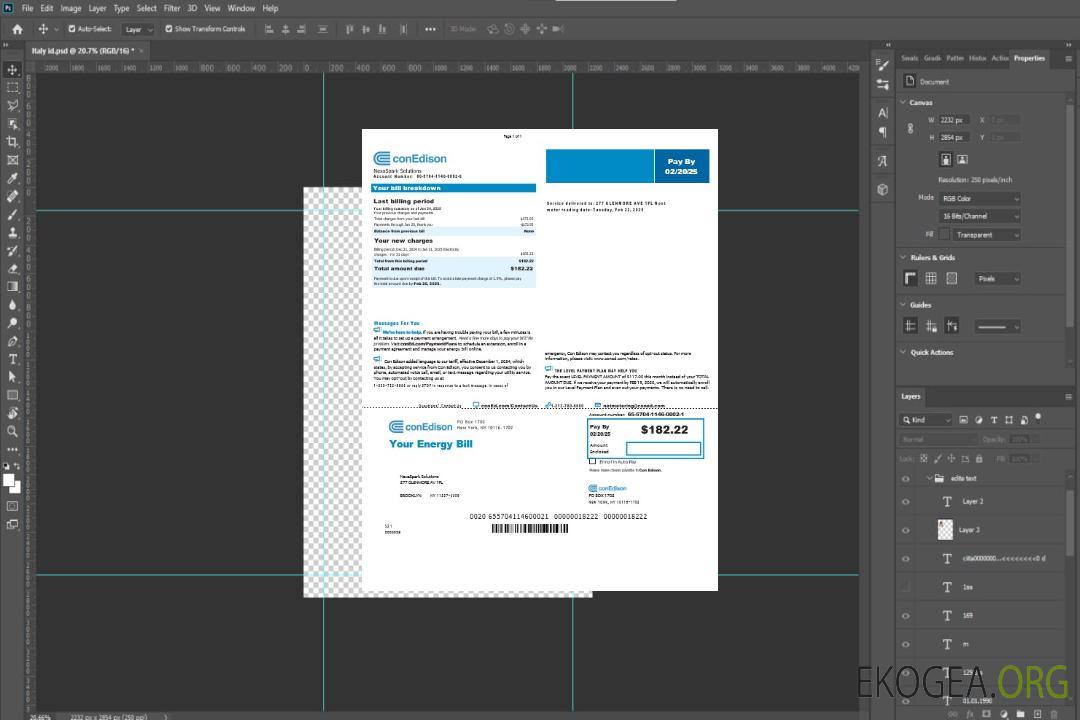Select the Lasso tool

click(12, 105)
